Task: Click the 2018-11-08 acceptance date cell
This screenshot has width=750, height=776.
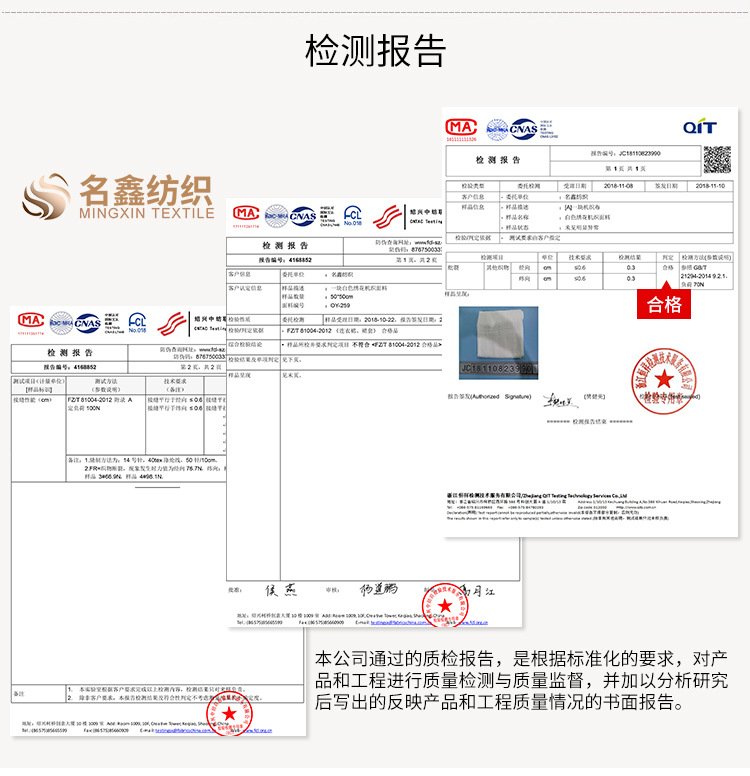Action: (618, 186)
